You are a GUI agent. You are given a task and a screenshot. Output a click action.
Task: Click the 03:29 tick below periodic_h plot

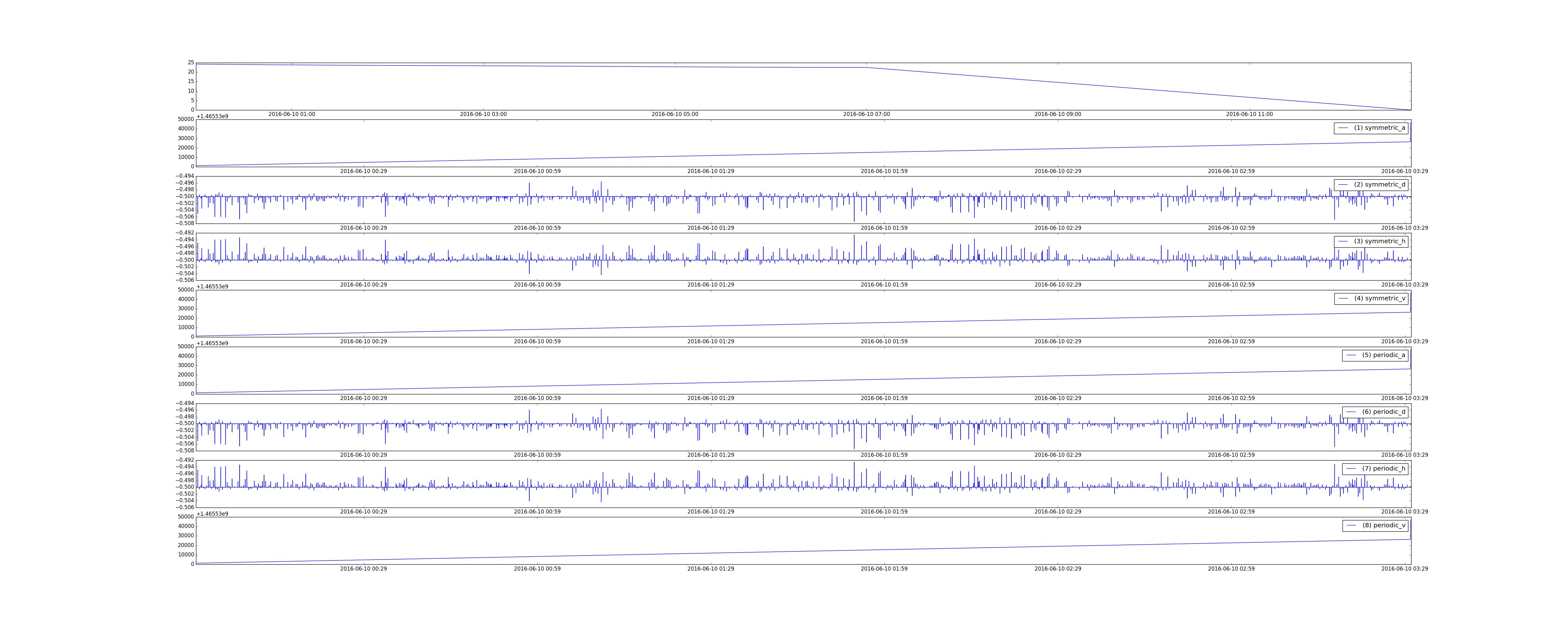point(1405,512)
